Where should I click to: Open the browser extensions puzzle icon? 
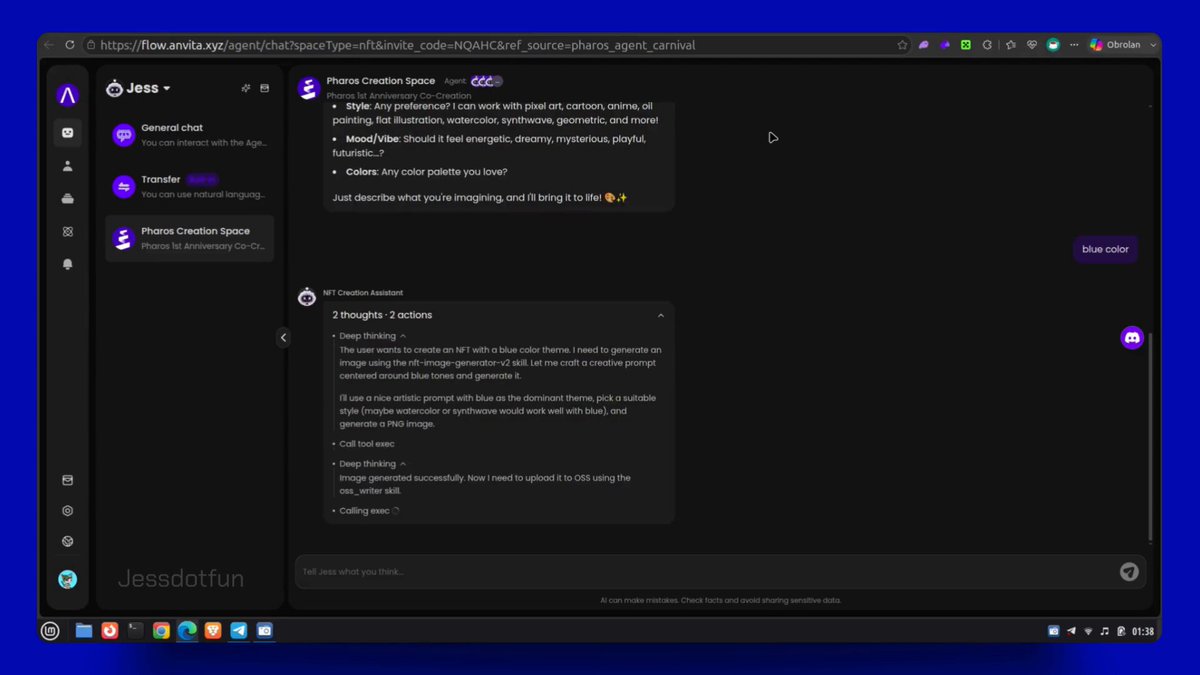pos(987,45)
